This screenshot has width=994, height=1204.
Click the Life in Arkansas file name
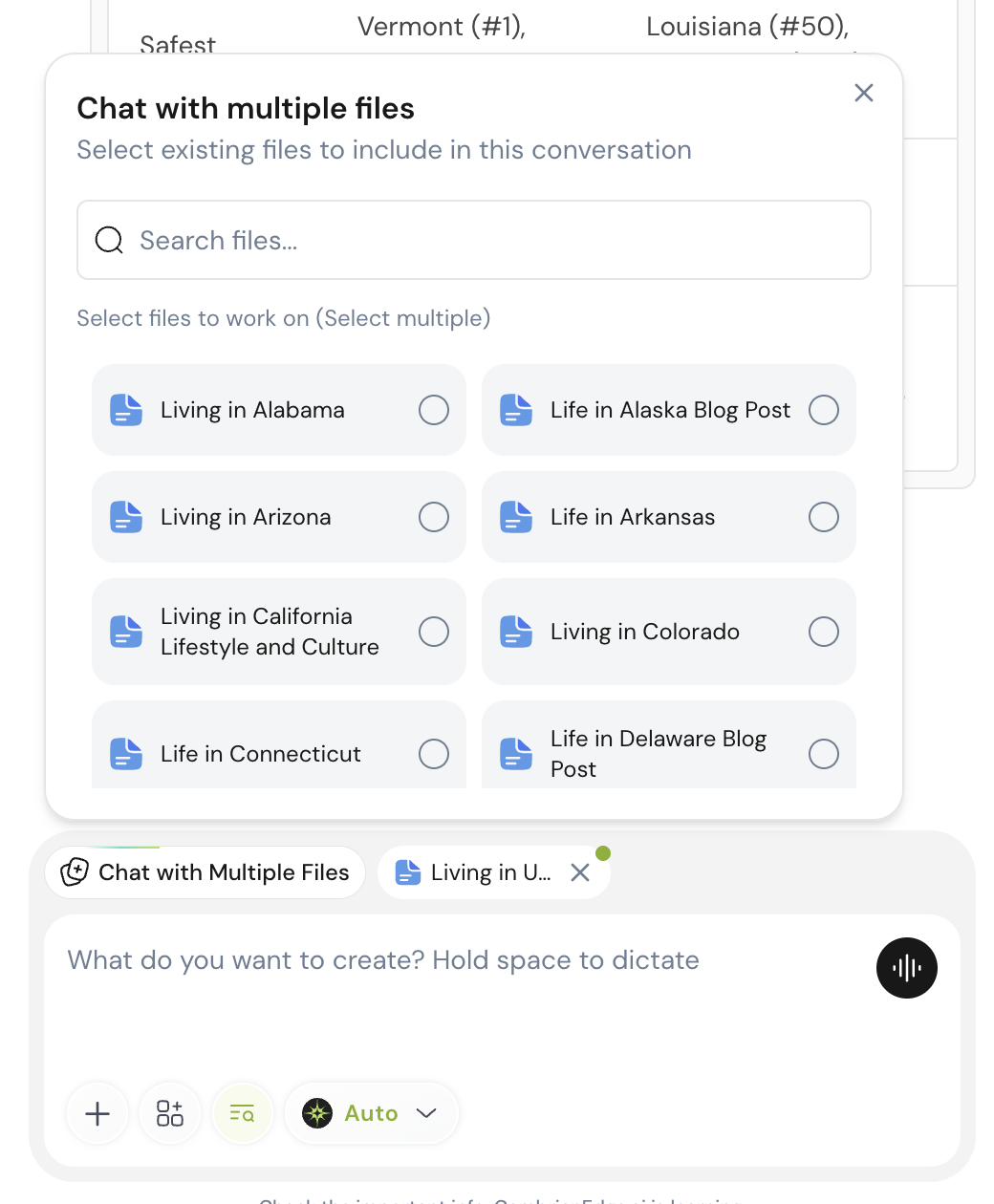(633, 517)
